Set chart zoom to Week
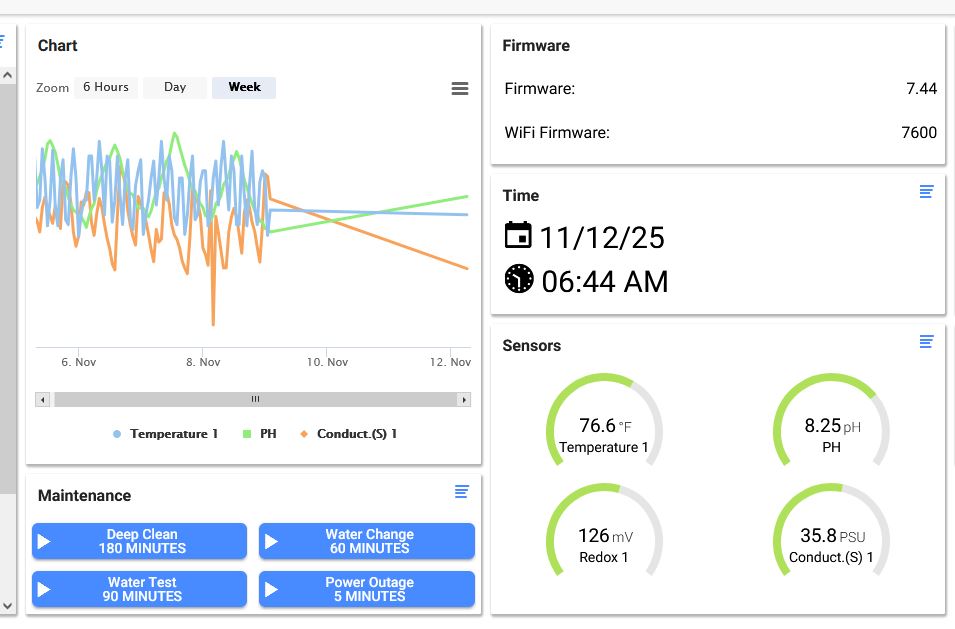 point(244,87)
